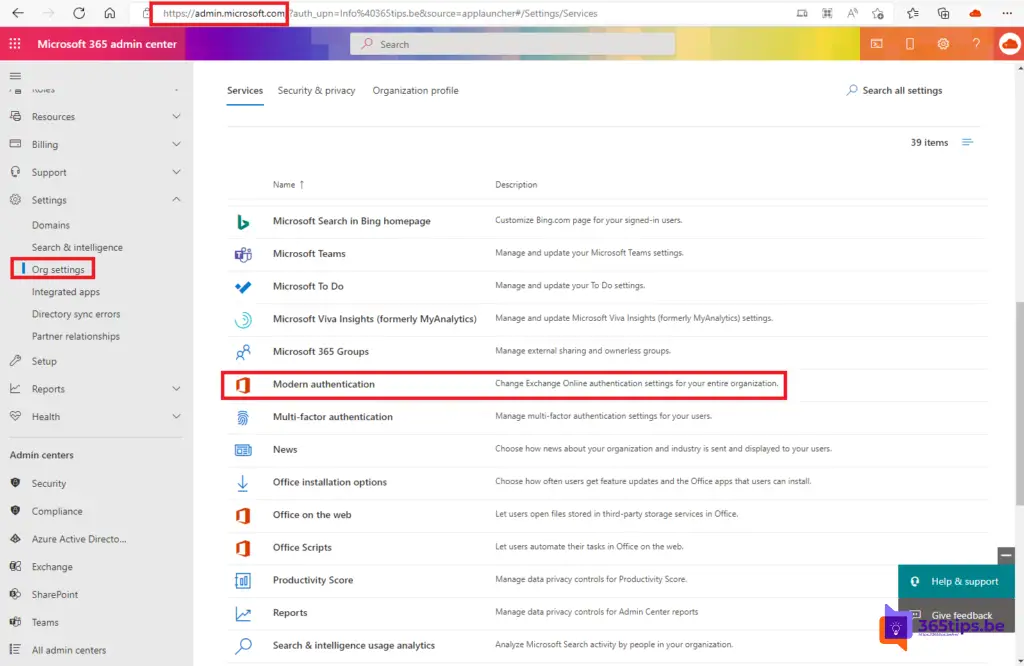Screen dimensions: 1024x666
Task: Click the app launcher waffle icon
Action: pyautogui.click(x=14, y=44)
